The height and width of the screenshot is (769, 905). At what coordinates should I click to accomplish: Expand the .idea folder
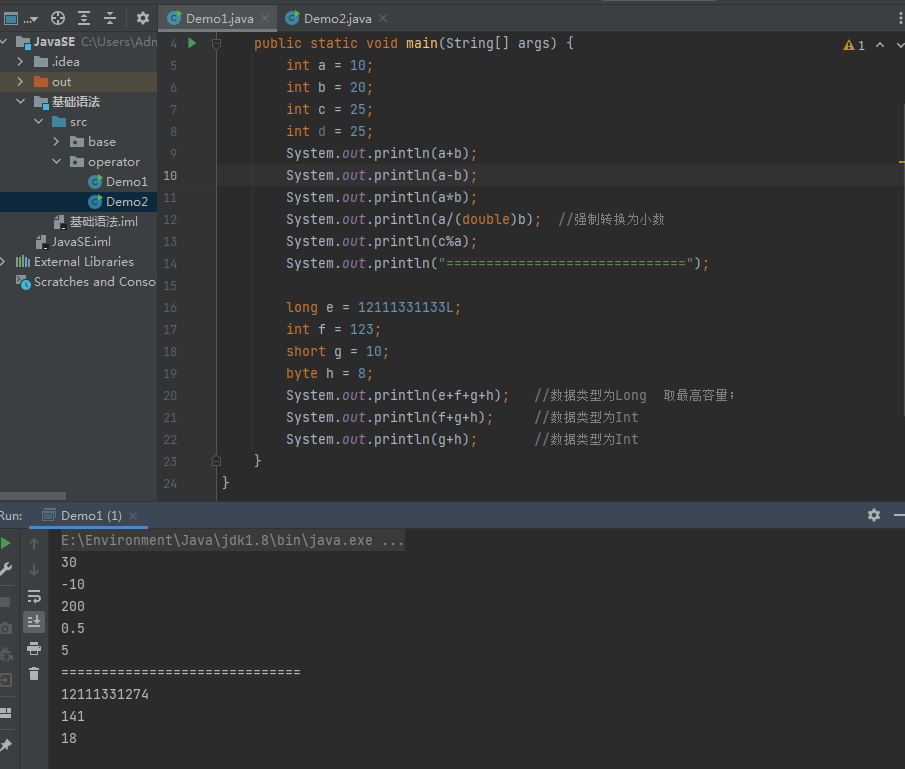(x=20, y=62)
